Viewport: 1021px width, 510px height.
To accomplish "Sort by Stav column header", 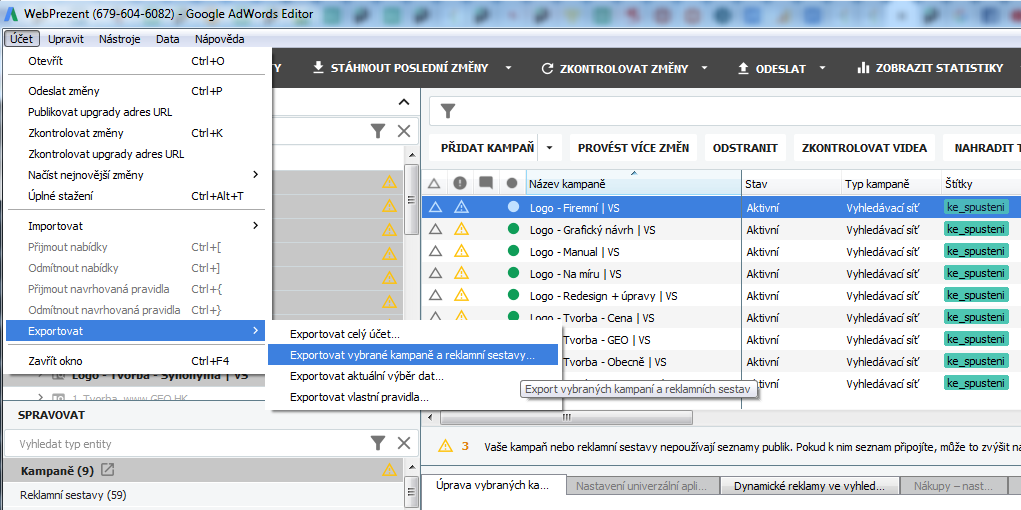I will [x=792, y=185].
